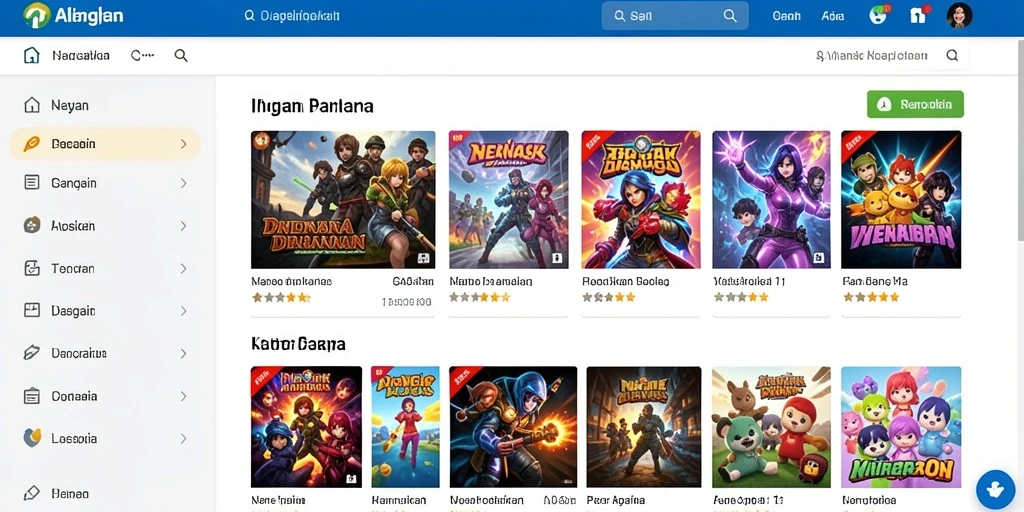Open the Nernask game thumbnail
This screenshot has width=1024, height=512.
click(x=508, y=200)
